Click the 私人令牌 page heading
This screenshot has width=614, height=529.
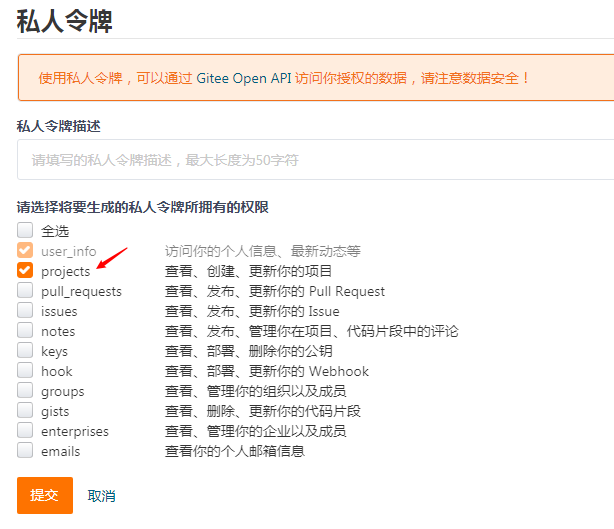click(65, 21)
